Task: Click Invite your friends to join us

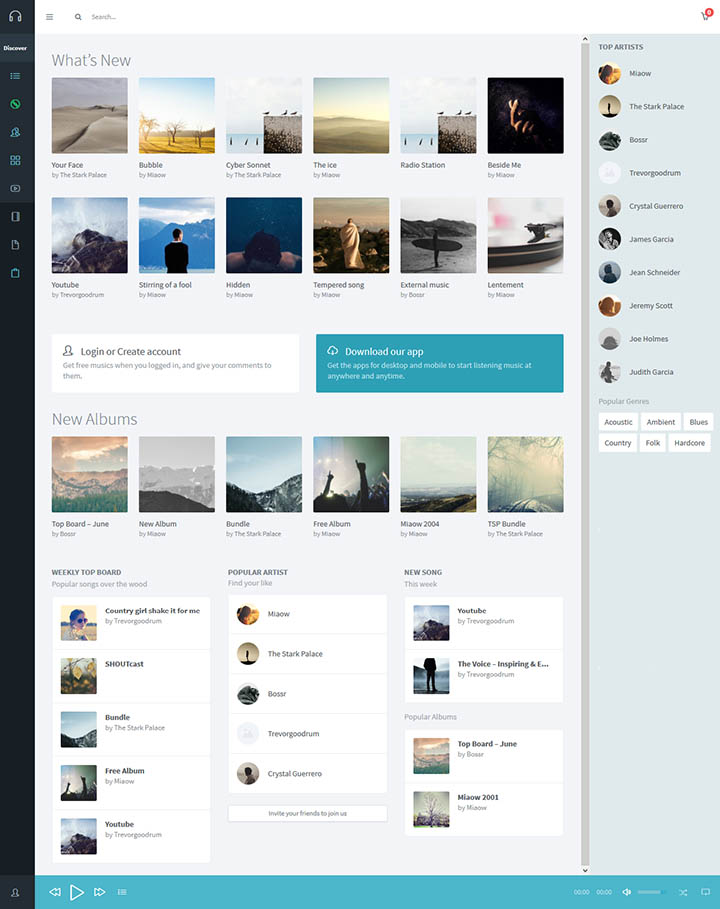Action: tap(307, 813)
